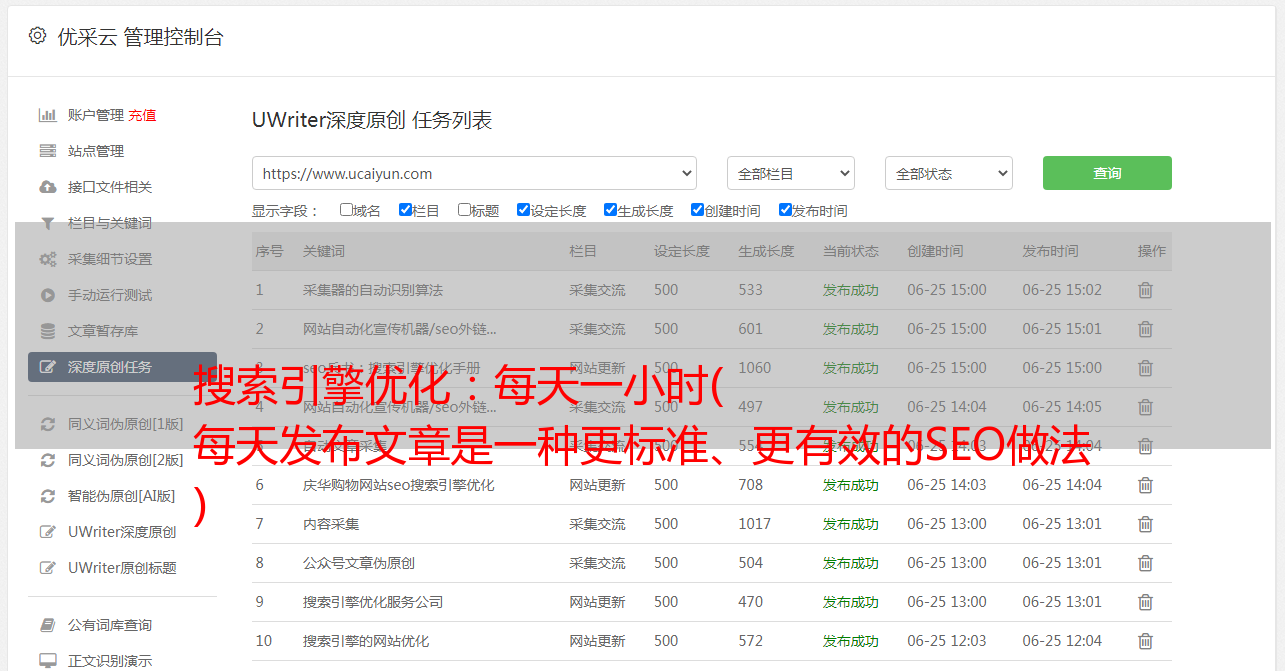
Task: Delete row 1 采集器的自动识别算法 task
Action: pos(1146,290)
